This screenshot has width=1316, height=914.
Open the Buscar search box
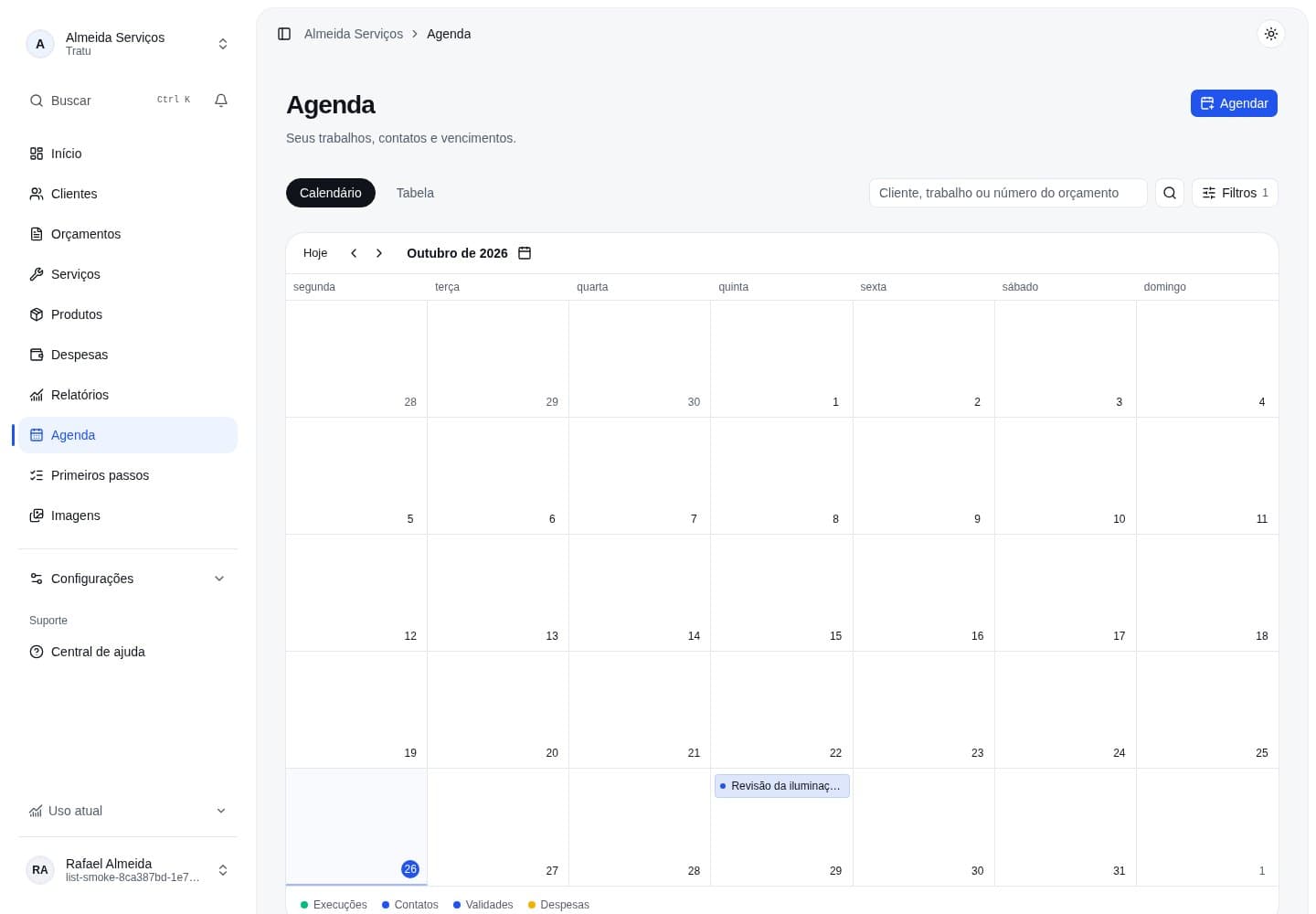[110, 101]
